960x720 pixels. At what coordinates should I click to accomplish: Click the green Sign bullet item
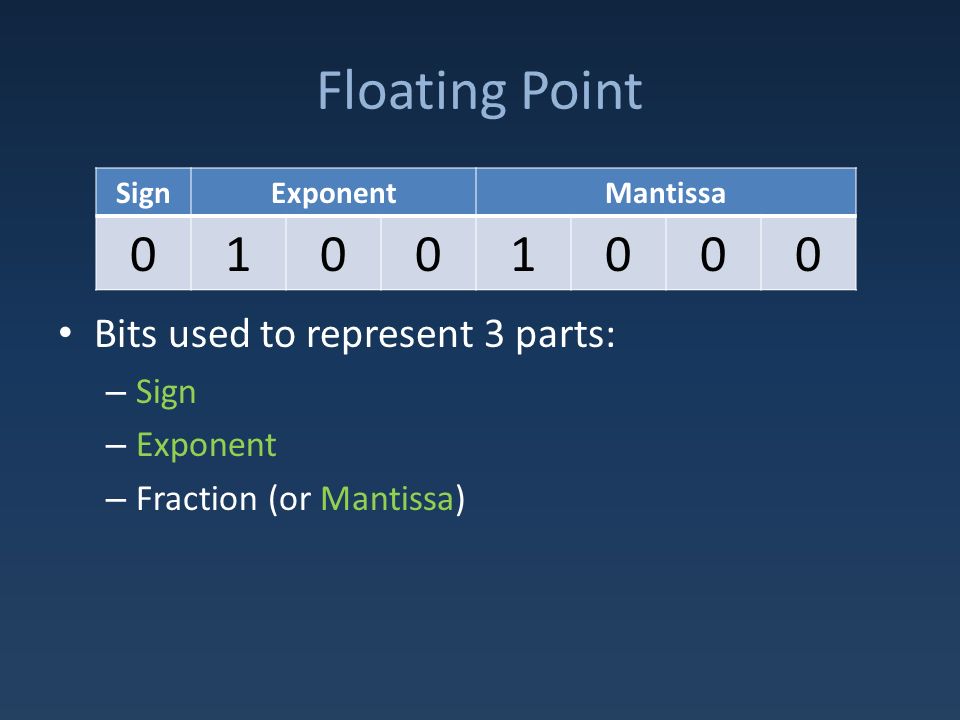coord(166,392)
